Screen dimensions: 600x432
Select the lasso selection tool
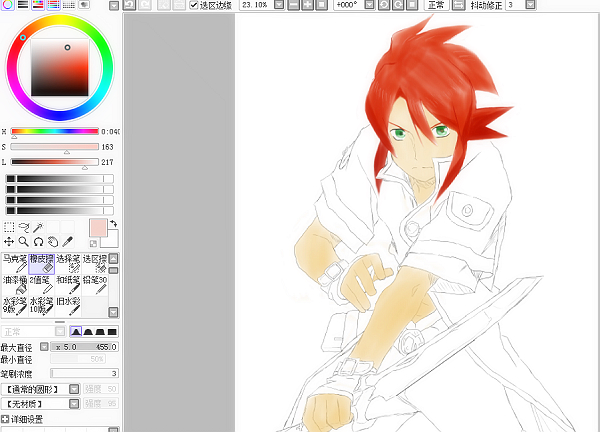[x=24, y=227]
